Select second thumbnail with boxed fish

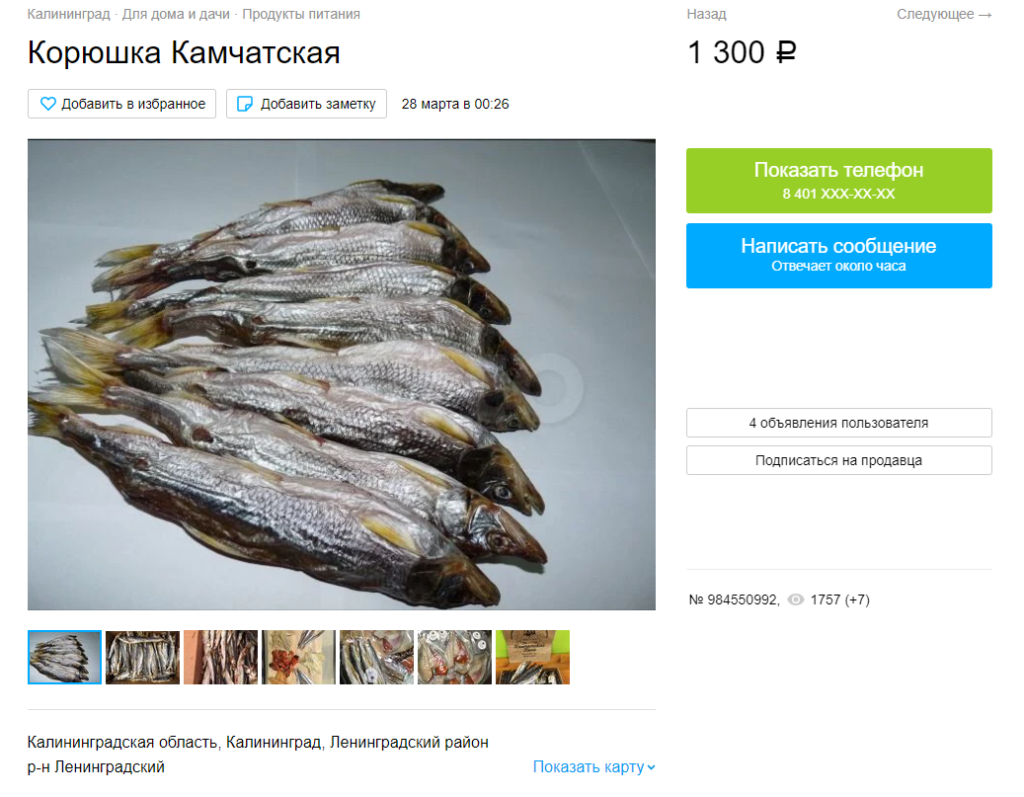pos(142,657)
